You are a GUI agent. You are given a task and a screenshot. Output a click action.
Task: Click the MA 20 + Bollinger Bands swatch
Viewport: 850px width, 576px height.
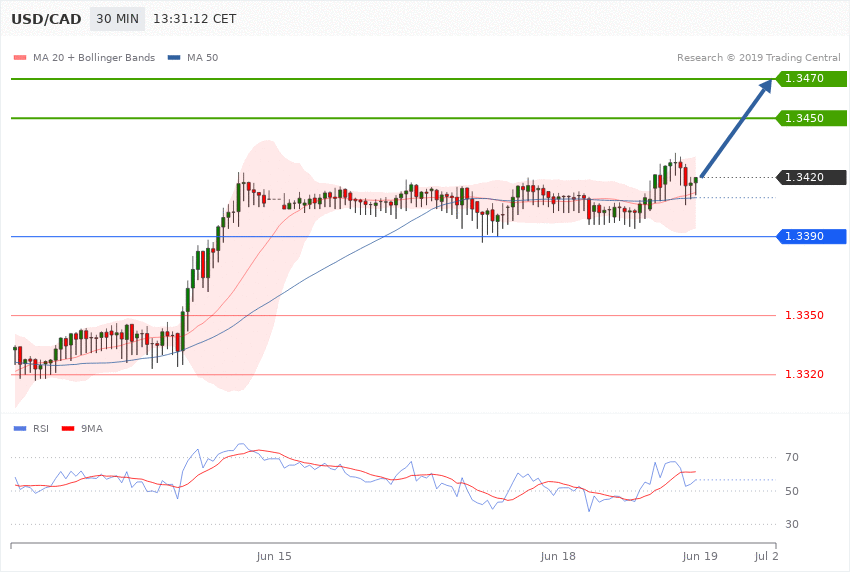(20, 57)
